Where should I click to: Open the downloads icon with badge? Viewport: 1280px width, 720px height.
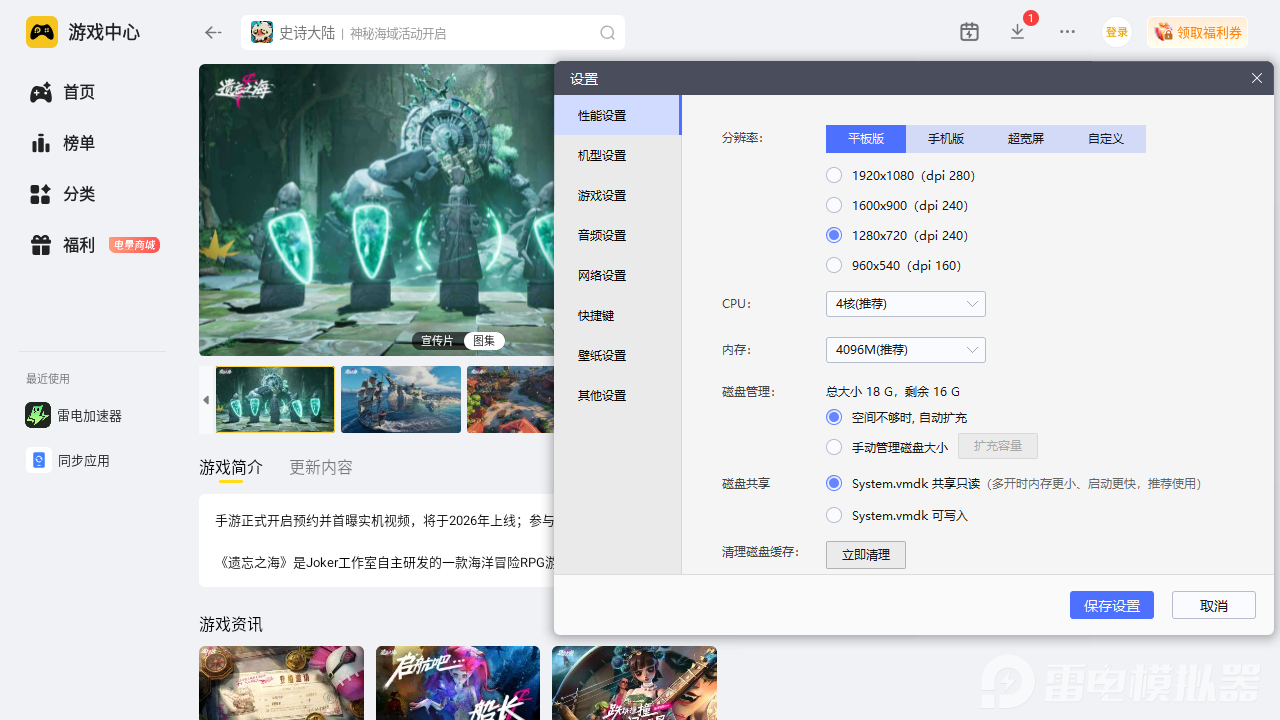(1018, 32)
